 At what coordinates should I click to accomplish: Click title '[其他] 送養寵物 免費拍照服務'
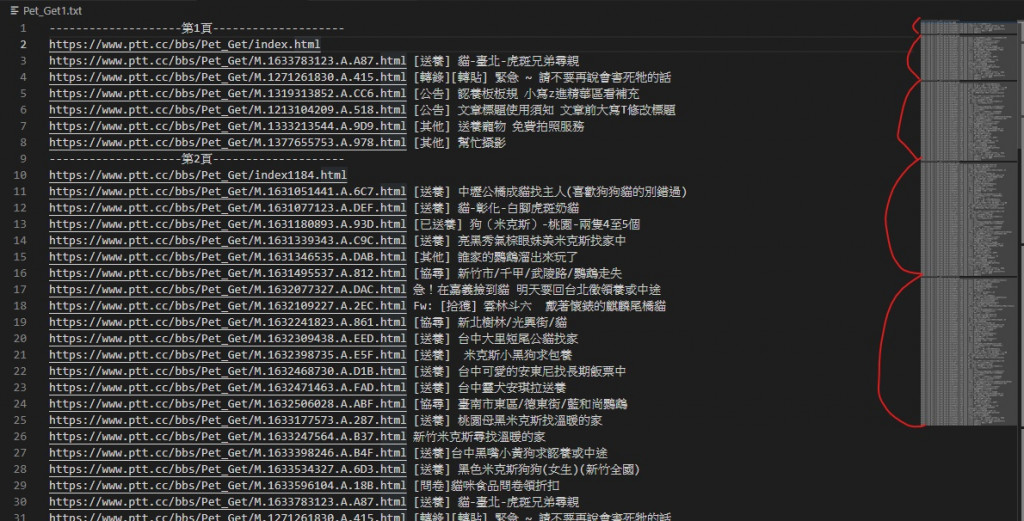click(x=498, y=126)
